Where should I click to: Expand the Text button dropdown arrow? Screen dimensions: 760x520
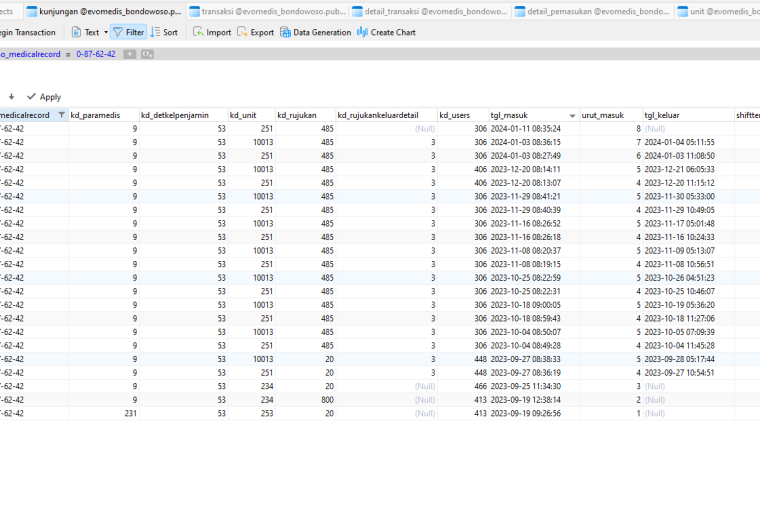coord(106,32)
